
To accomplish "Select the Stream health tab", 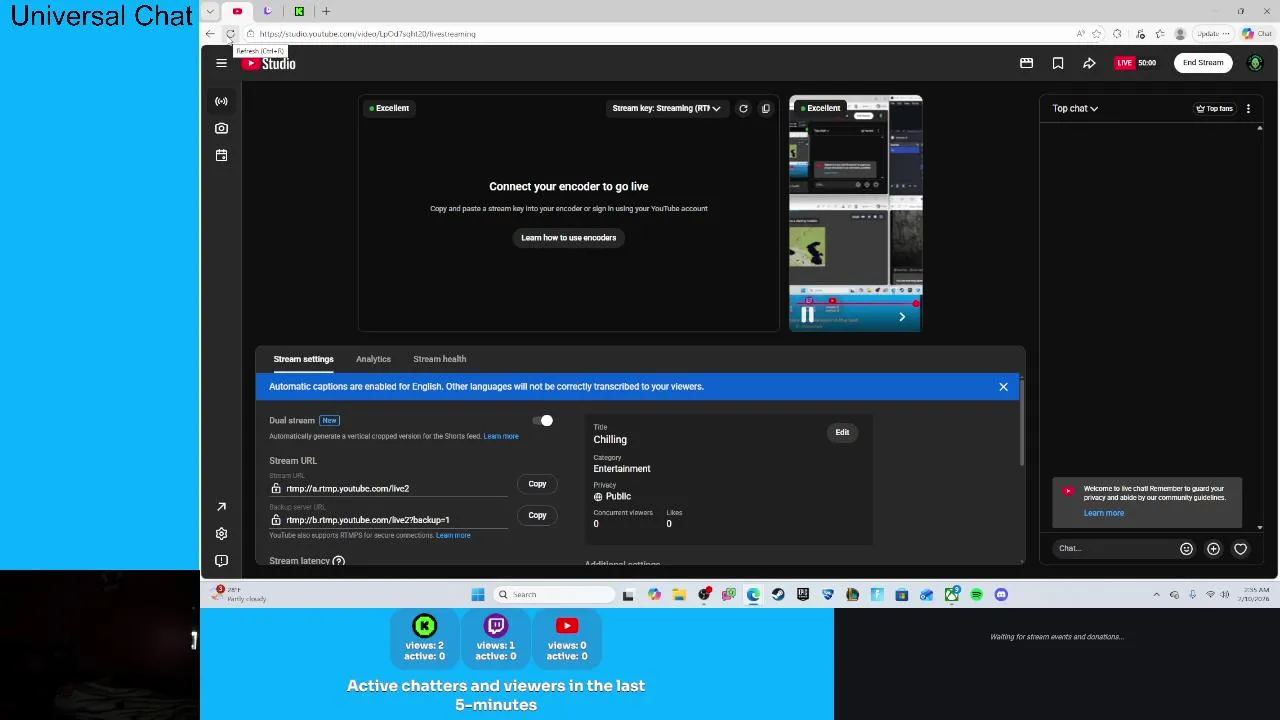I will [439, 359].
